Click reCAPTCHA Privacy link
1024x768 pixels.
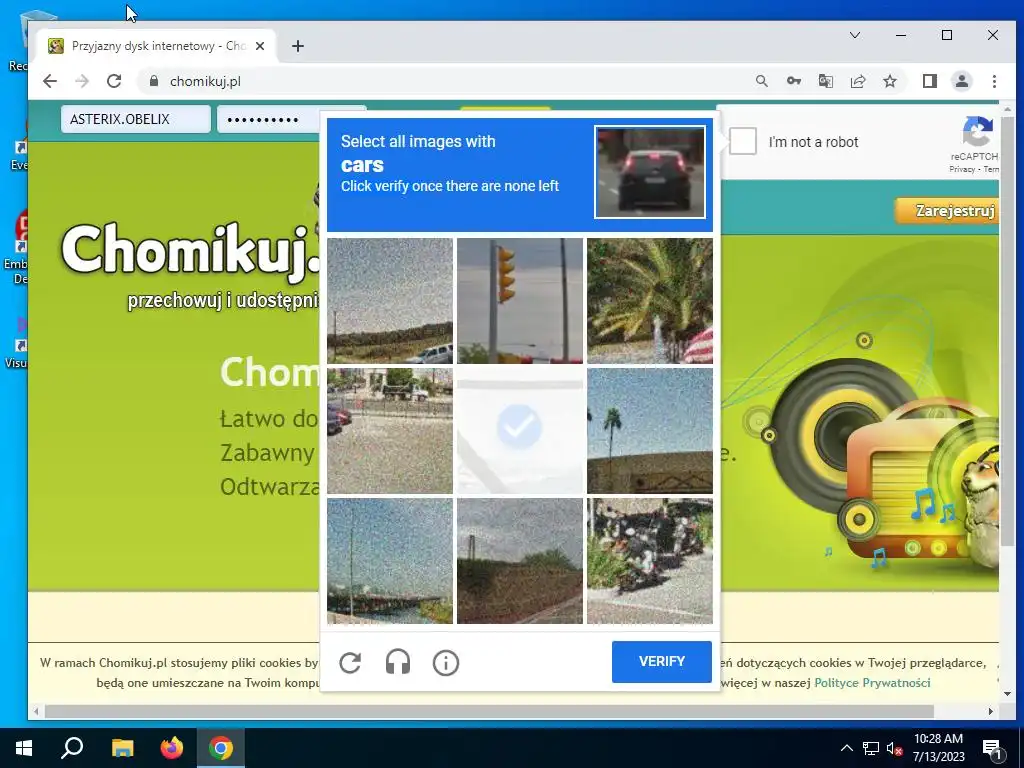pos(961,169)
